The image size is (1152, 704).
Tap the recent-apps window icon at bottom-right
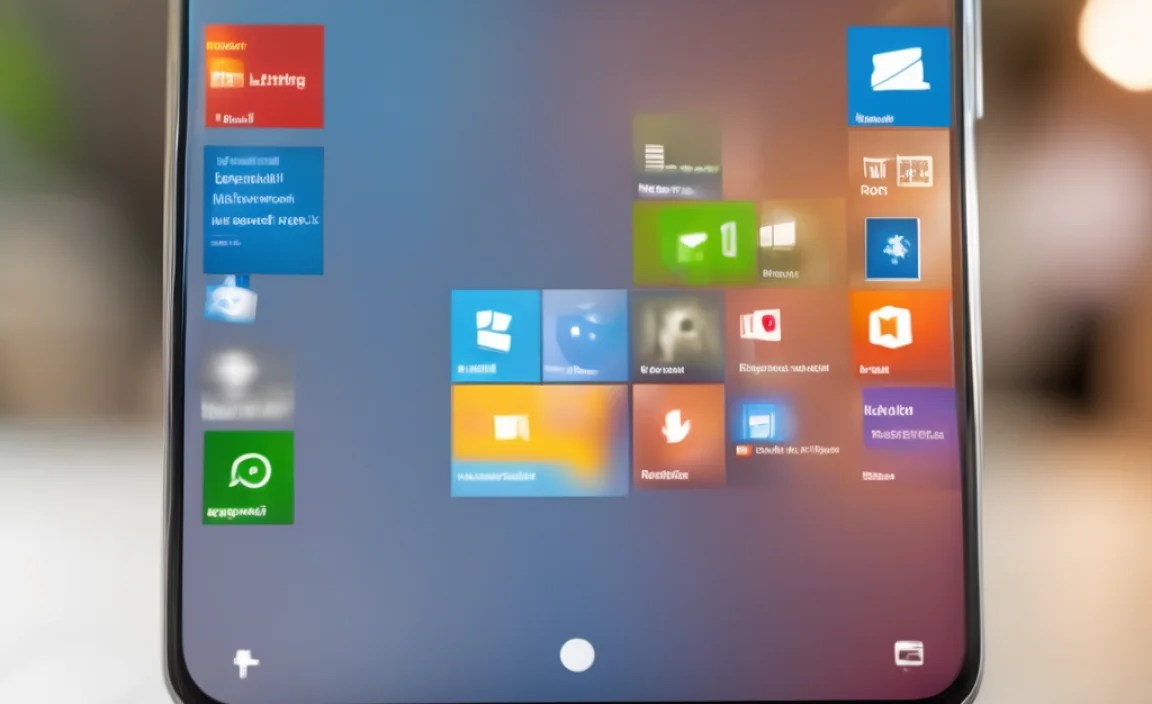click(x=909, y=653)
